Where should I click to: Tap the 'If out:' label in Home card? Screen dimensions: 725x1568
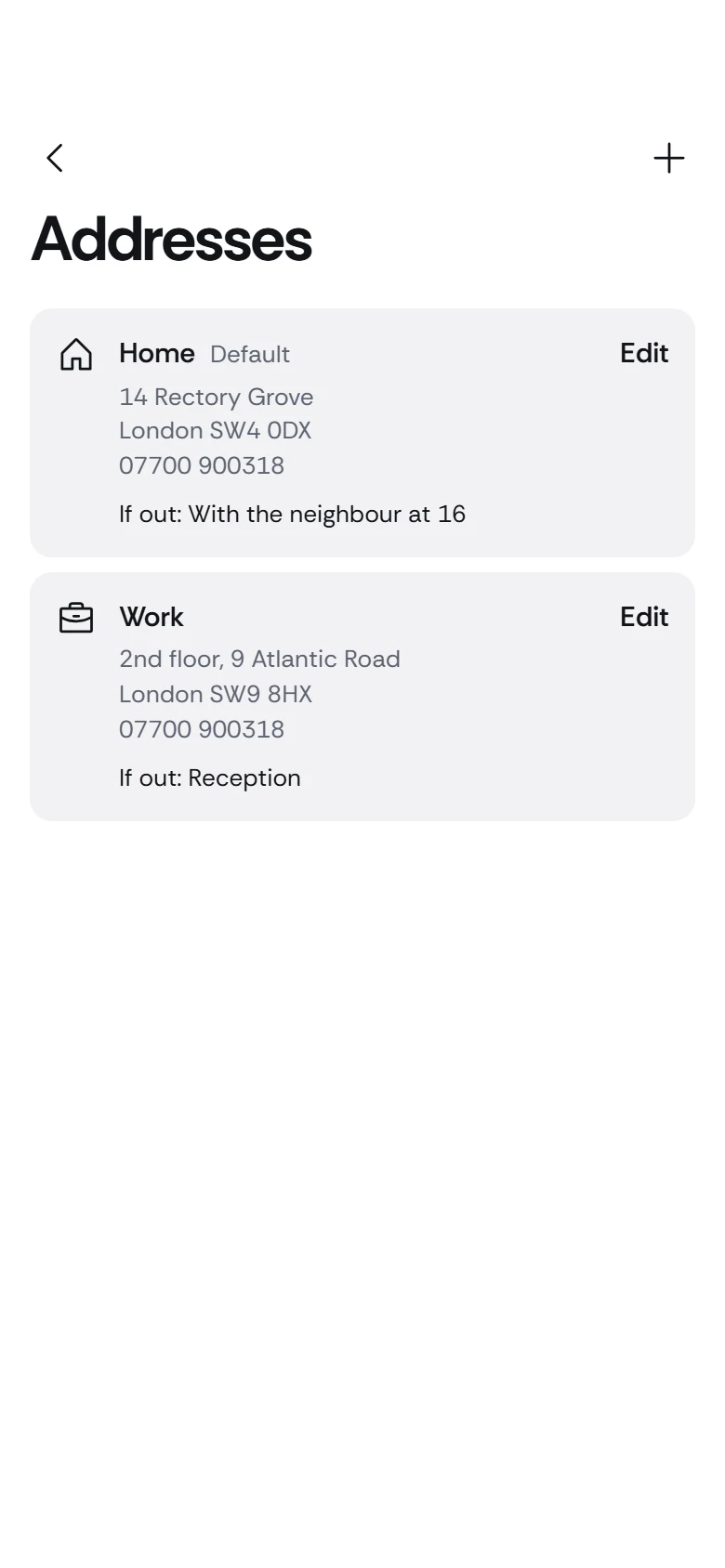(x=151, y=514)
